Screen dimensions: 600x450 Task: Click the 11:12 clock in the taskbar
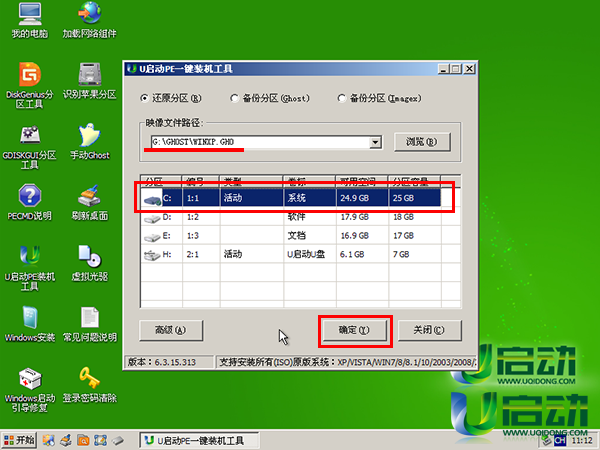coord(582,441)
